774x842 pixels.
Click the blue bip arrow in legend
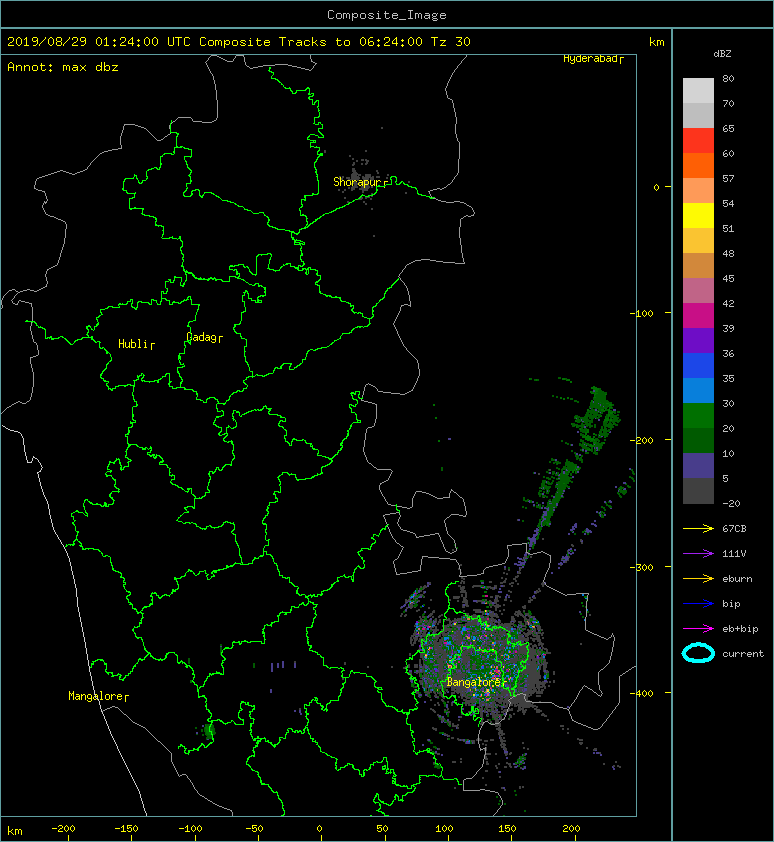pos(698,604)
